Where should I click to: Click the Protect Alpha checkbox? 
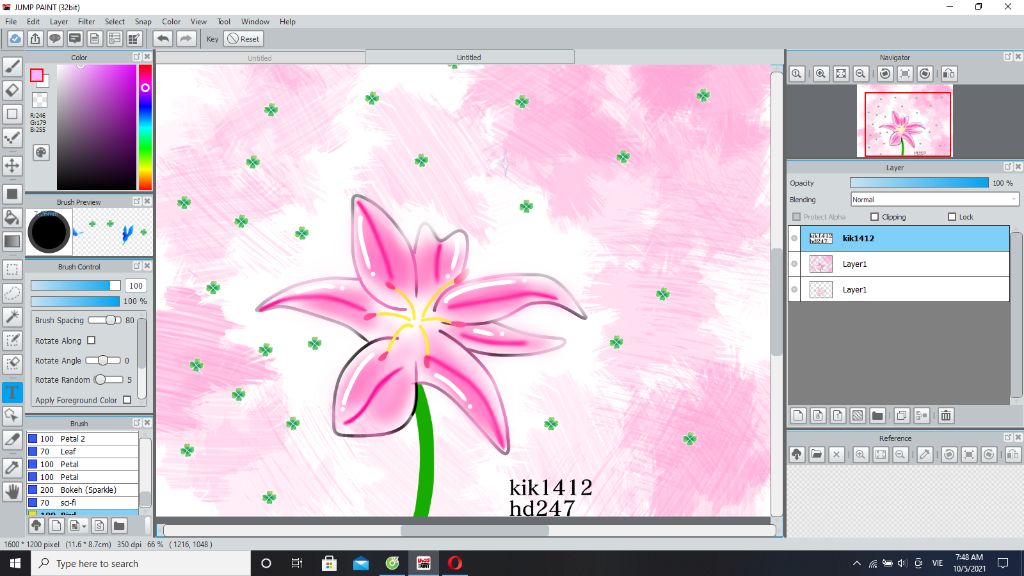pos(796,217)
